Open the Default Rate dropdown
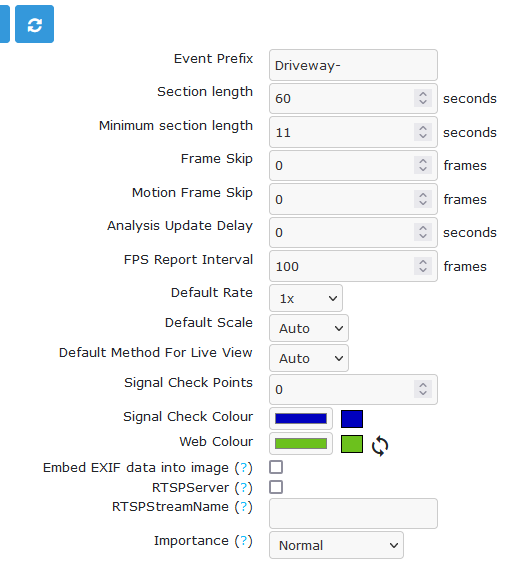This screenshot has width=507, height=569. coord(306,298)
